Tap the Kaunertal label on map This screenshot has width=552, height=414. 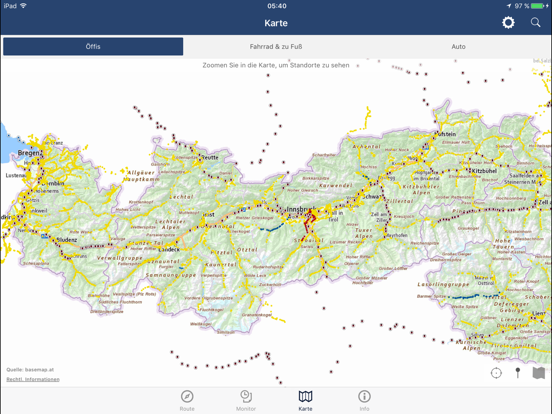(x=220, y=264)
